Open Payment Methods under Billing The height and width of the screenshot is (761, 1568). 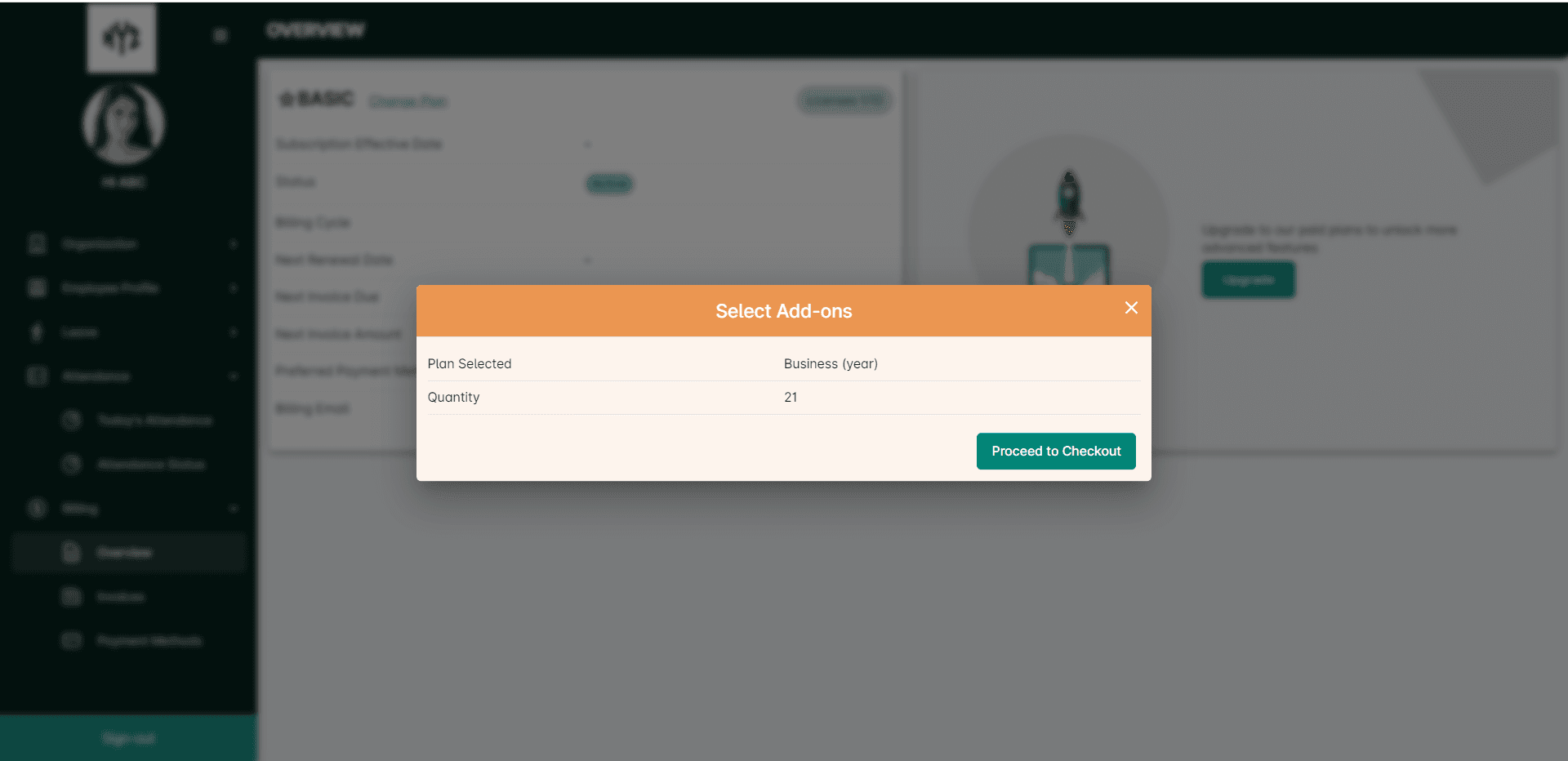tap(149, 641)
